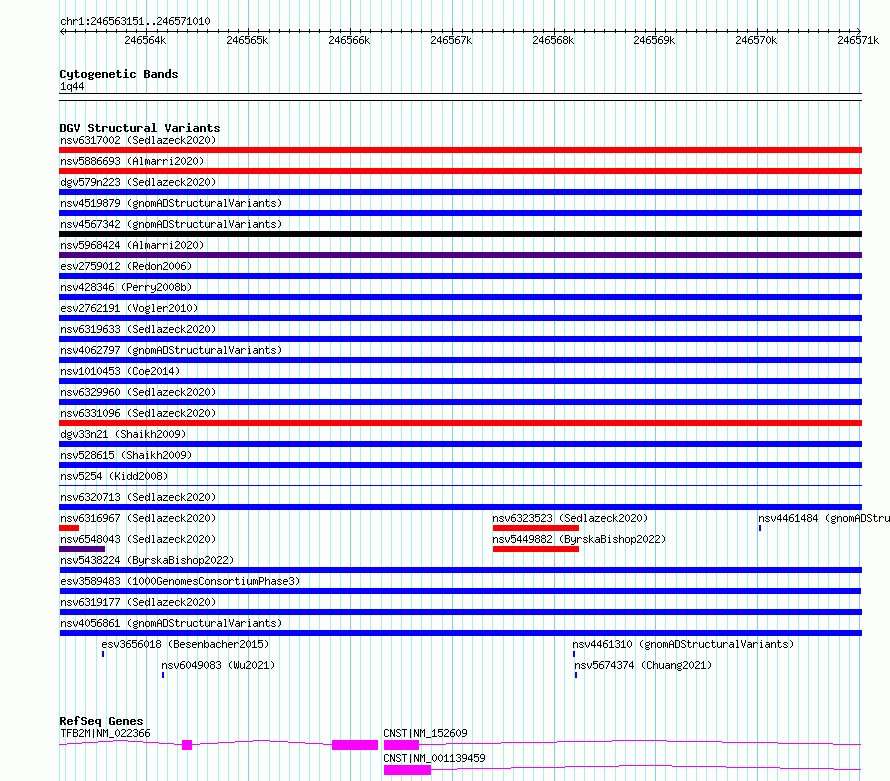Click chr1:246563151..246571010 coordinate label
Image resolution: width=890 pixels, height=781 pixels.
pyautogui.click(x=135, y=22)
